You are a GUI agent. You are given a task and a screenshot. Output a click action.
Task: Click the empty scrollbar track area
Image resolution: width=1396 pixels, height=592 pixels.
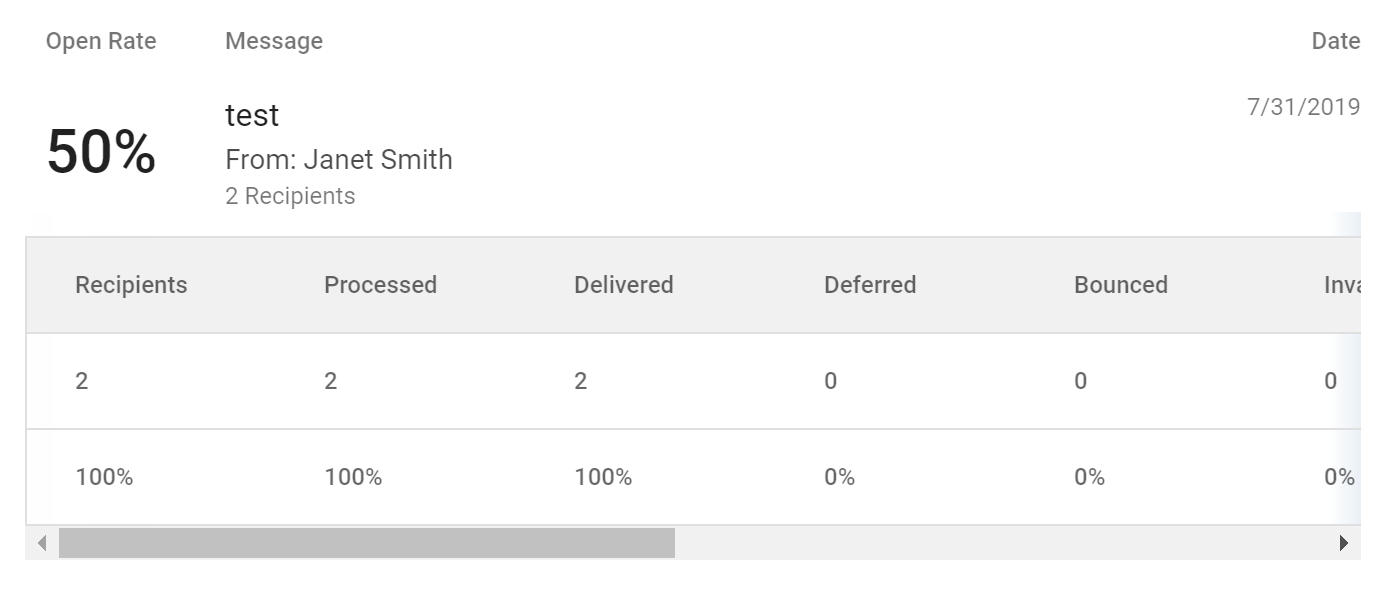[1000, 543]
